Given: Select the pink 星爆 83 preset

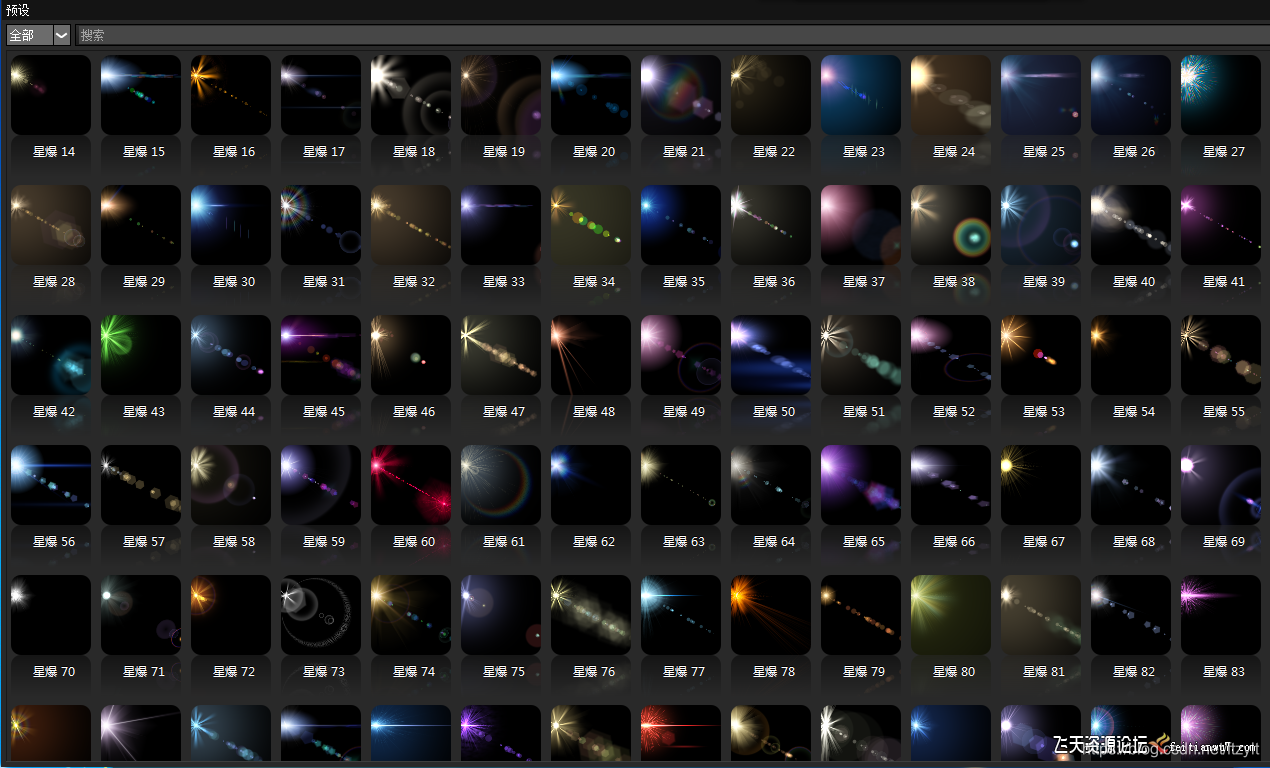Looking at the screenshot, I should pyautogui.click(x=1221, y=615).
